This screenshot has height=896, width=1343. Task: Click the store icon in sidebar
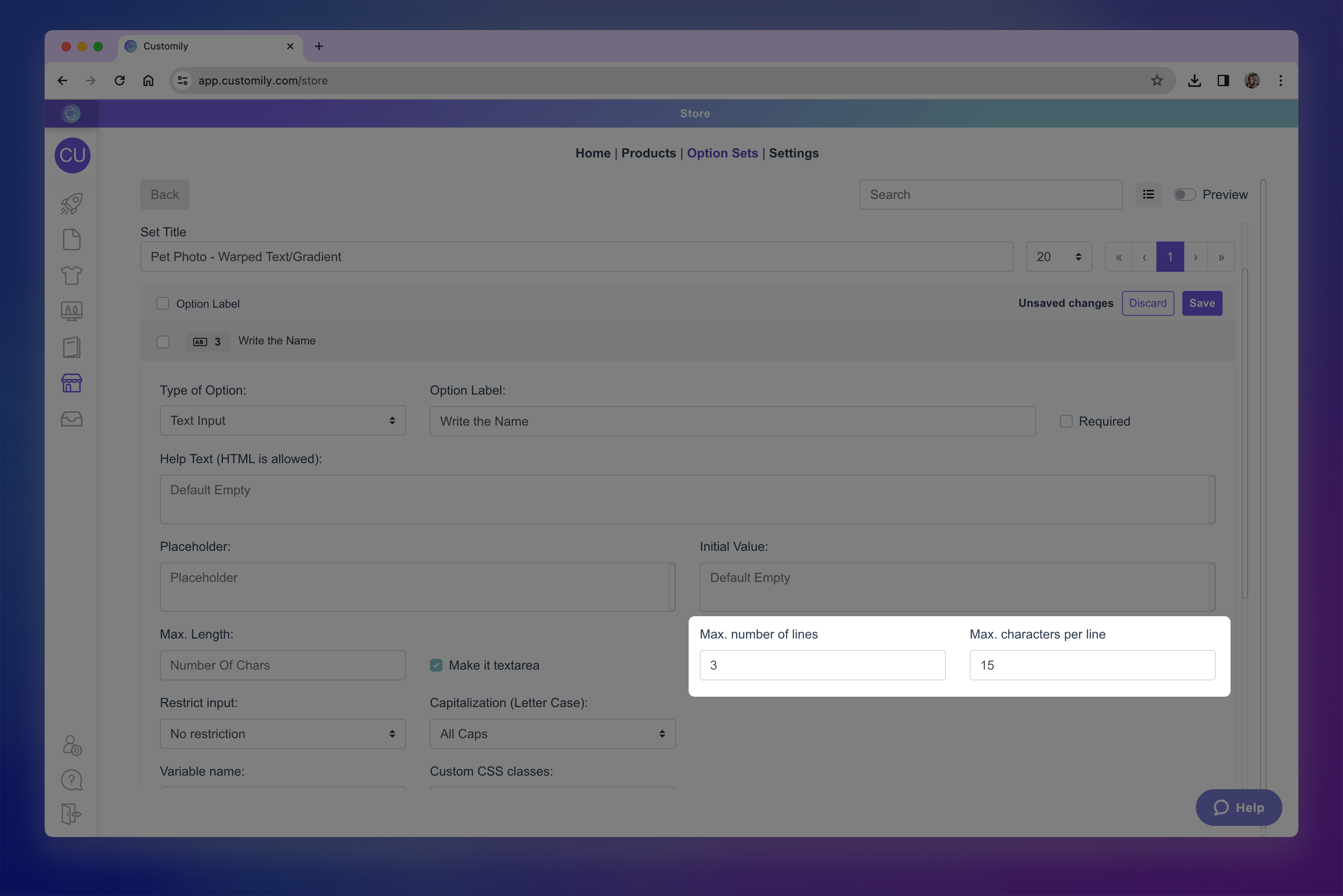(71, 383)
